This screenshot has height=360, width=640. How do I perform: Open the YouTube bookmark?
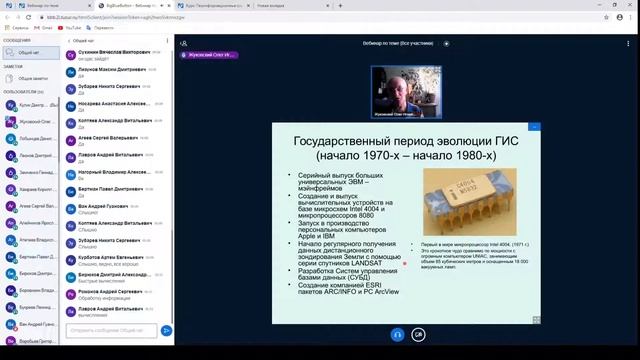(69, 28)
